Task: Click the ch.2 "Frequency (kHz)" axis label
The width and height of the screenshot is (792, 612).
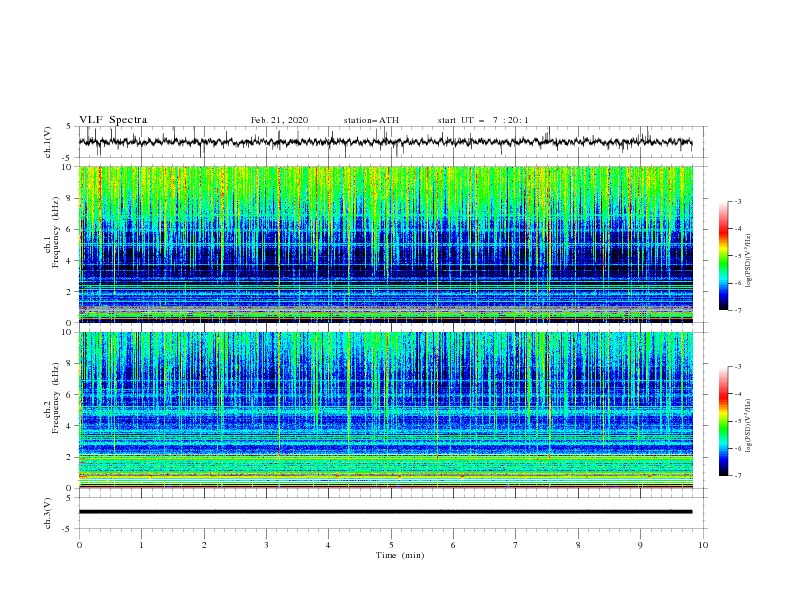Action: pos(56,398)
